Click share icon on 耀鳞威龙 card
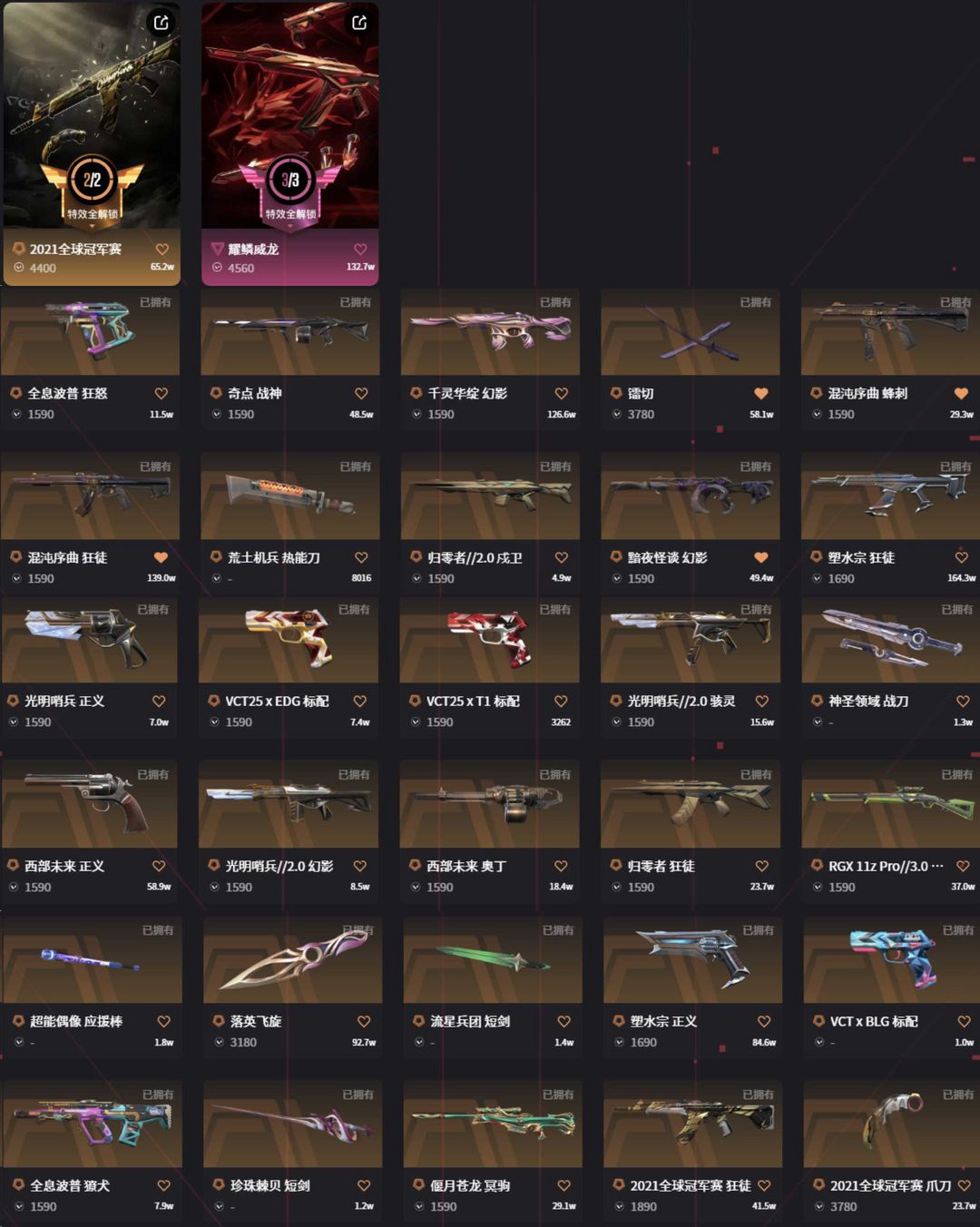The height and width of the screenshot is (1227, 980). (359, 23)
